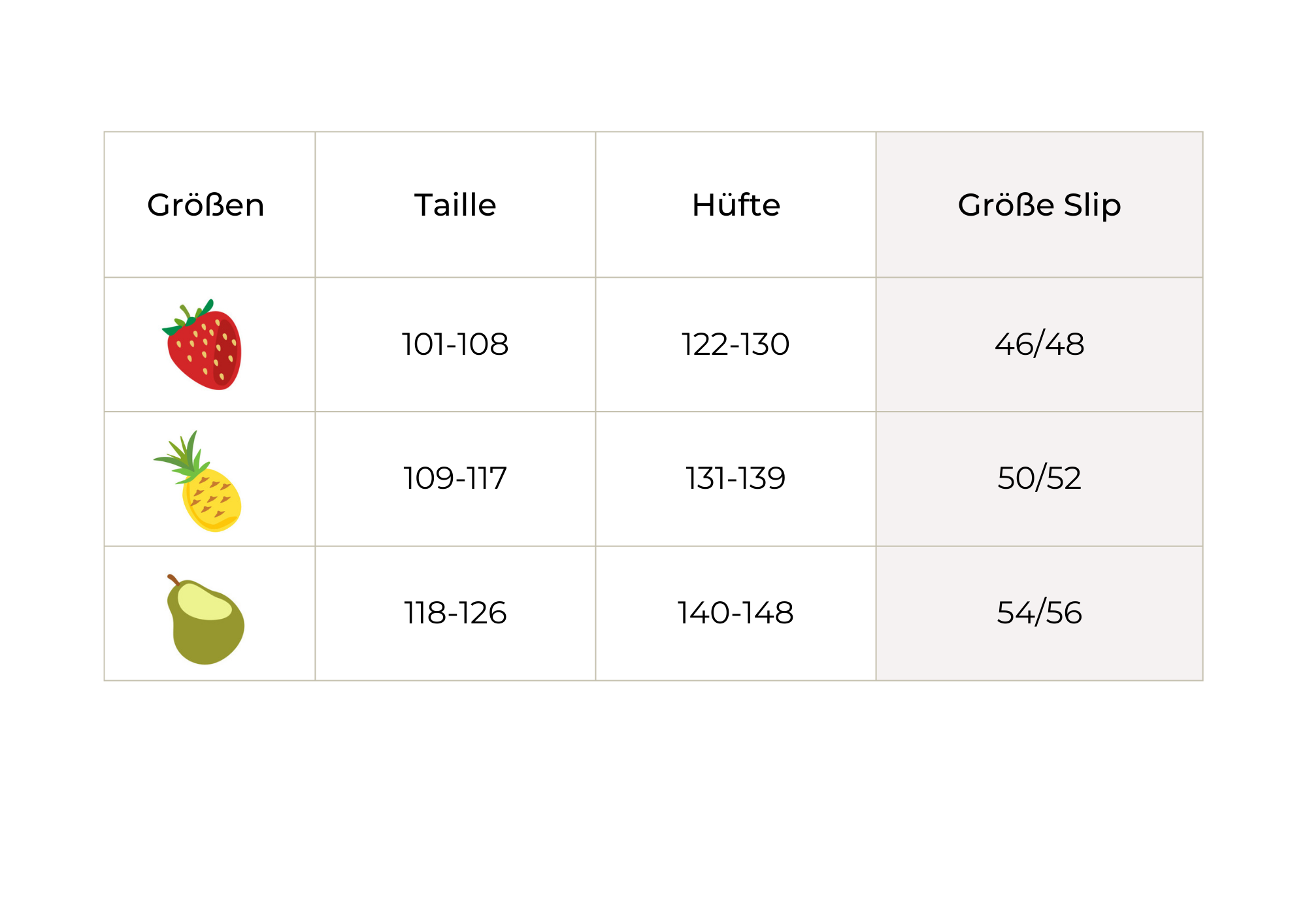Click the Hüfte column header
This screenshot has width=1307, height=924.
(736, 205)
